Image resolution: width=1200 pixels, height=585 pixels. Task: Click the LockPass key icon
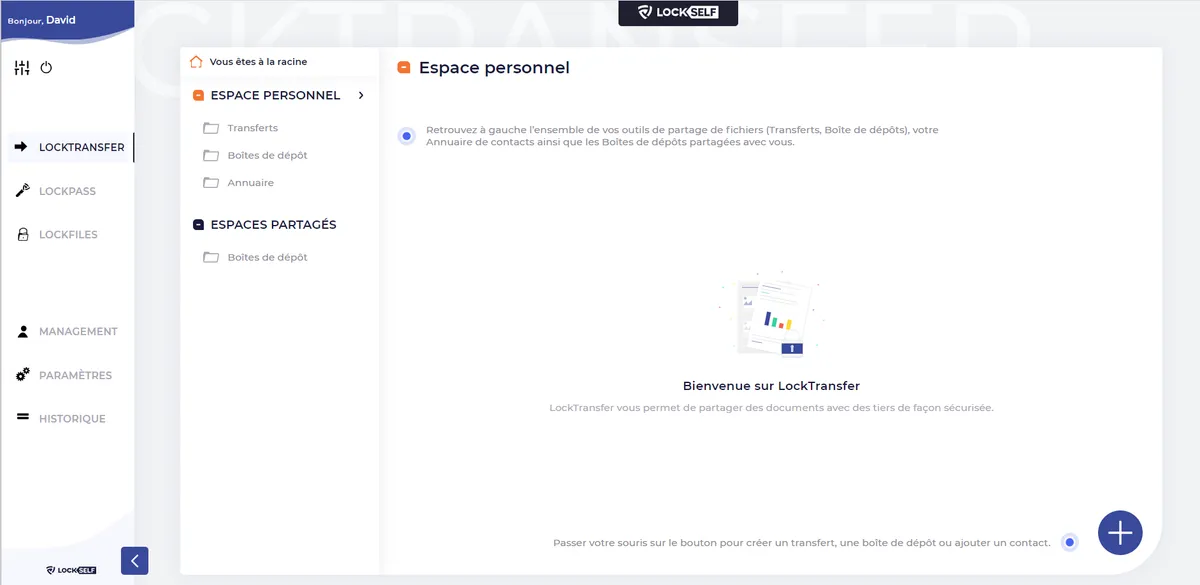(22, 190)
